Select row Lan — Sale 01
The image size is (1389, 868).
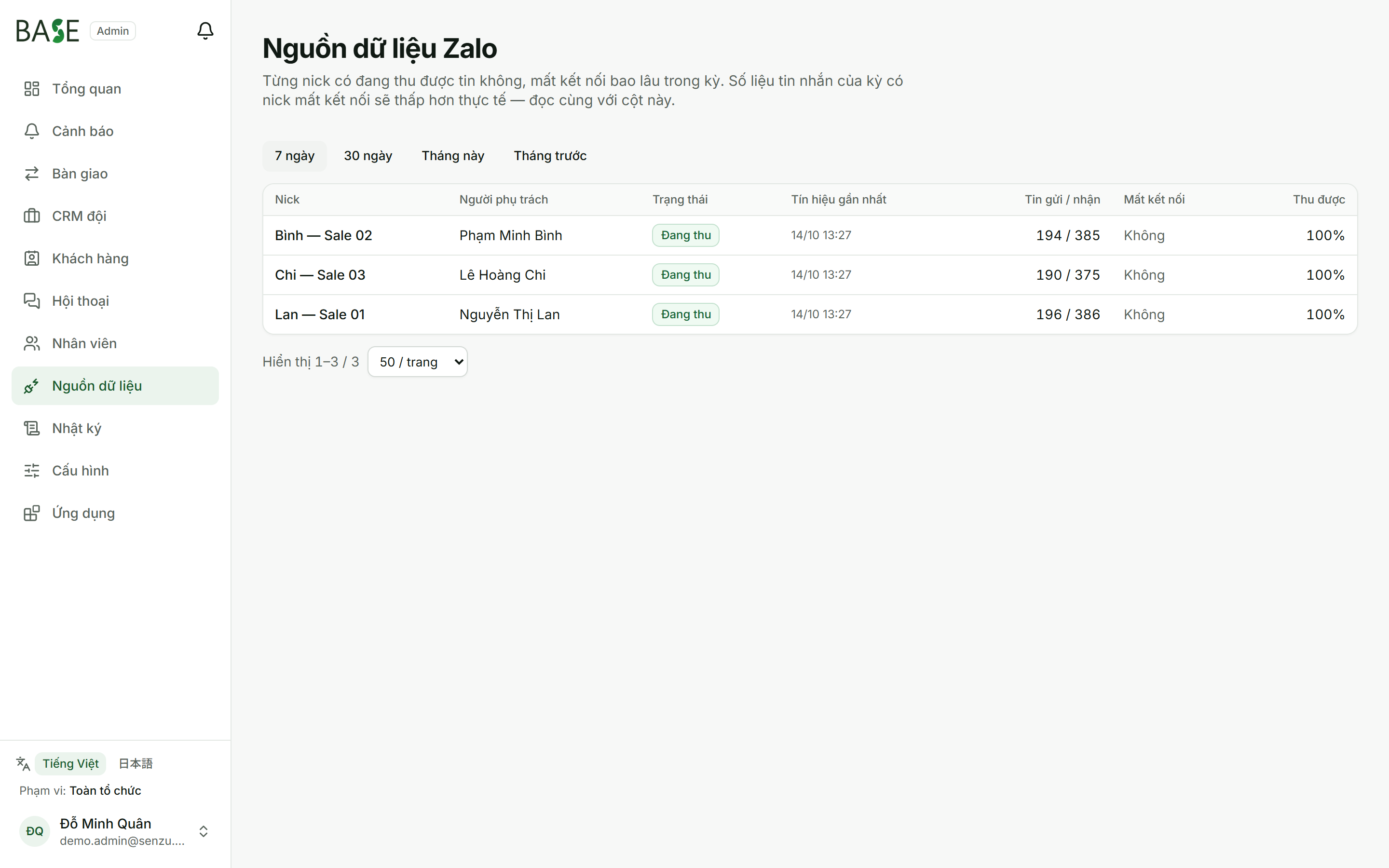tap(810, 314)
